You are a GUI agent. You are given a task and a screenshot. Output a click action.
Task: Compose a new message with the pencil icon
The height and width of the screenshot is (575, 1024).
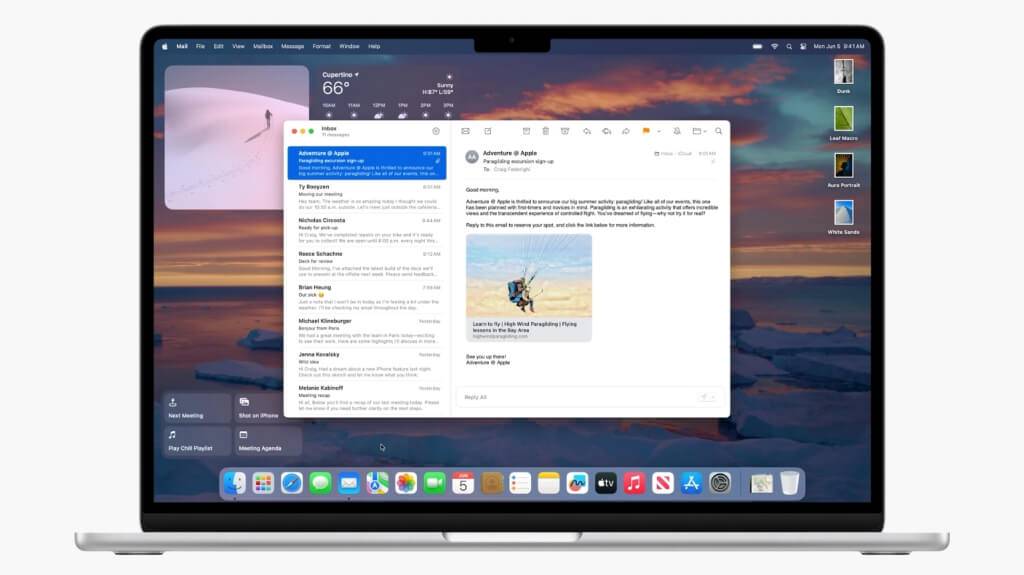pos(488,131)
